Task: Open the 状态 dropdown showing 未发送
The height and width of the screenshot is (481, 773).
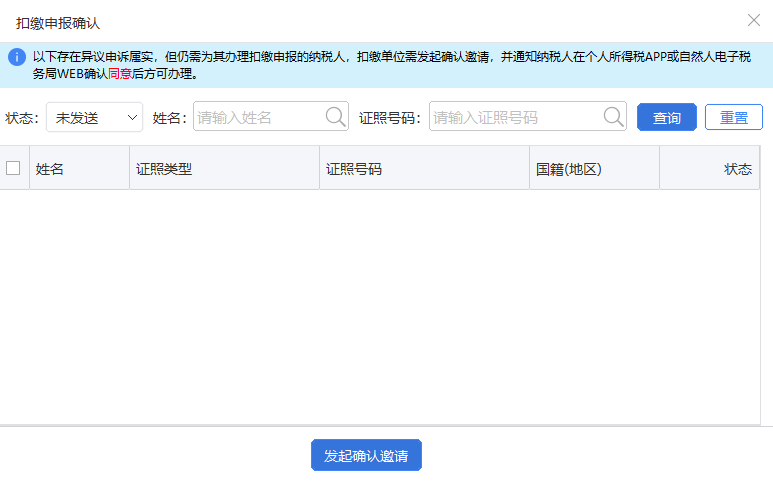Action: (95, 117)
